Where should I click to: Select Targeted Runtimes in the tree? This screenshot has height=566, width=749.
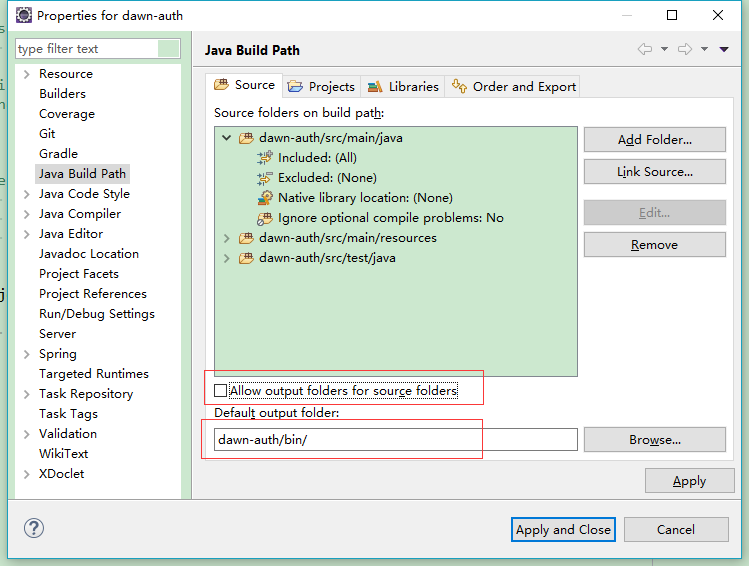tap(94, 374)
